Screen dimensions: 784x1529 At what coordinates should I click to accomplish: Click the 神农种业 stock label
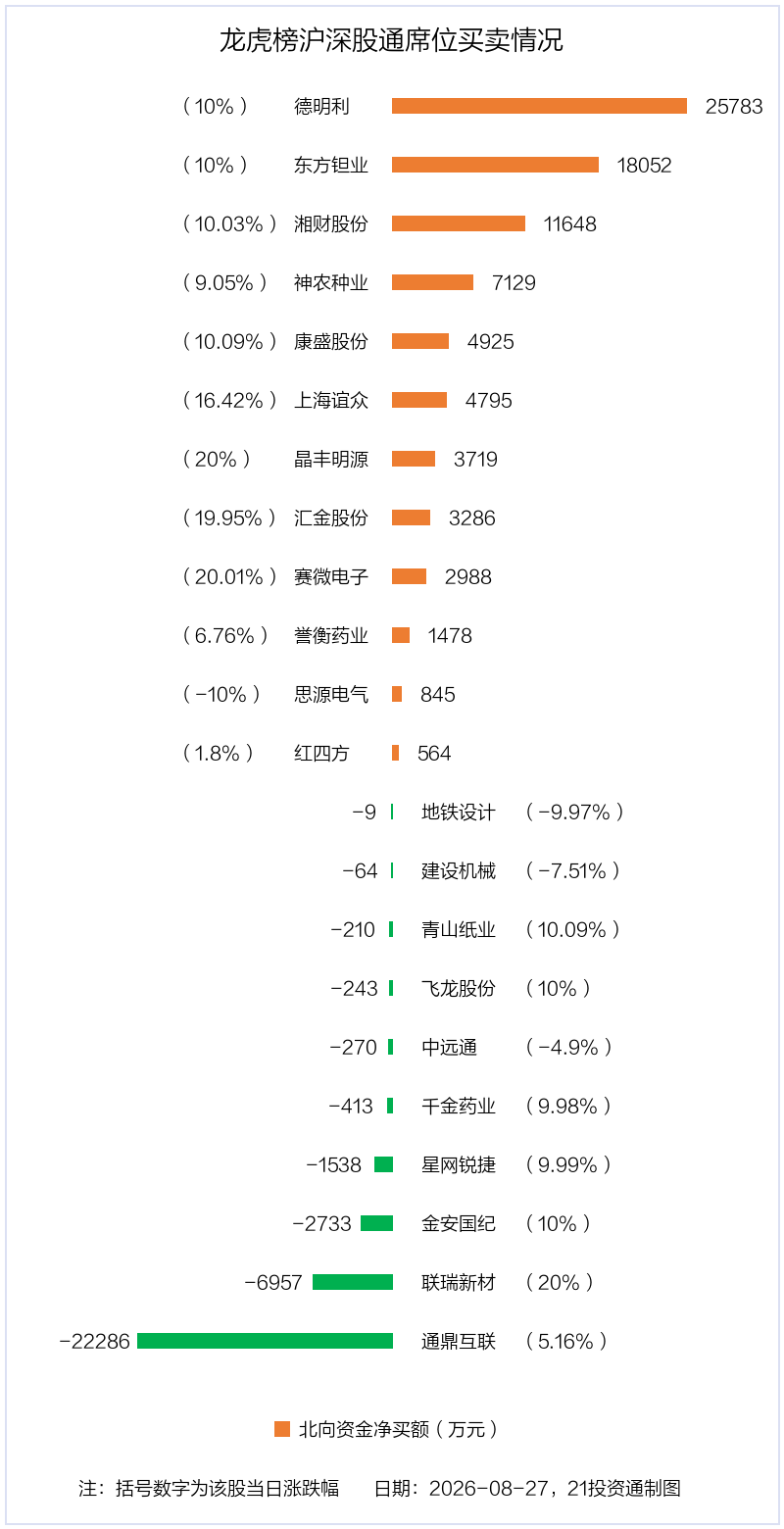[x=331, y=282]
